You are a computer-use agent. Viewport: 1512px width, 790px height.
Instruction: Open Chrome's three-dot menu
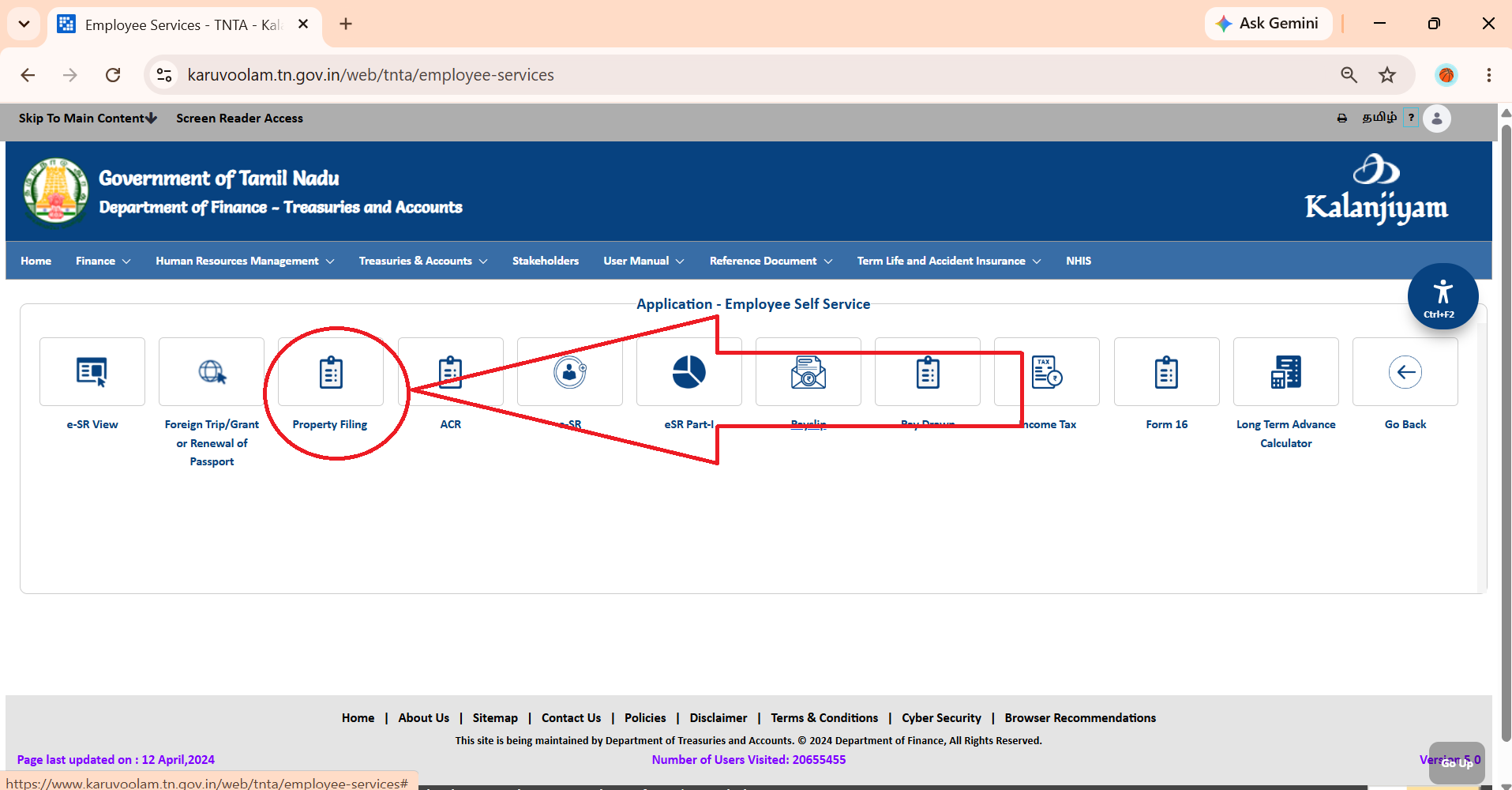1488,75
